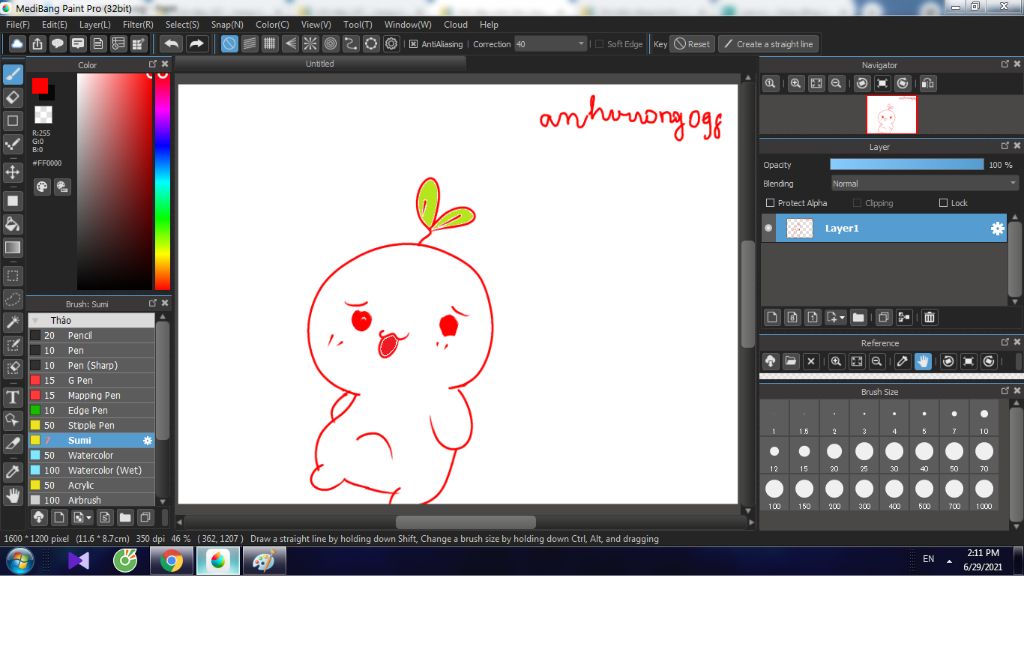Click the delete layer trash icon
Image resolution: width=1024 pixels, height=661 pixels.
[929, 317]
